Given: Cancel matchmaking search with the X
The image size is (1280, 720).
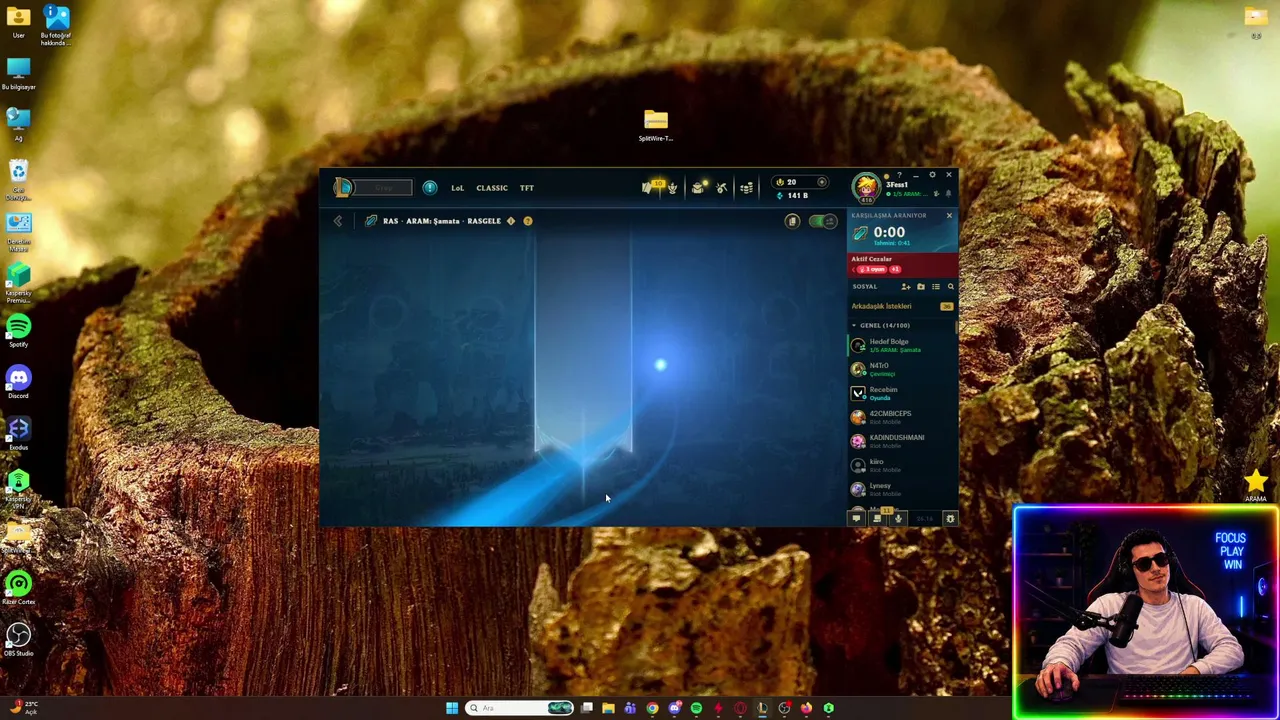Looking at the screenshot, I should pyautogui.click(x=949, y=215).
